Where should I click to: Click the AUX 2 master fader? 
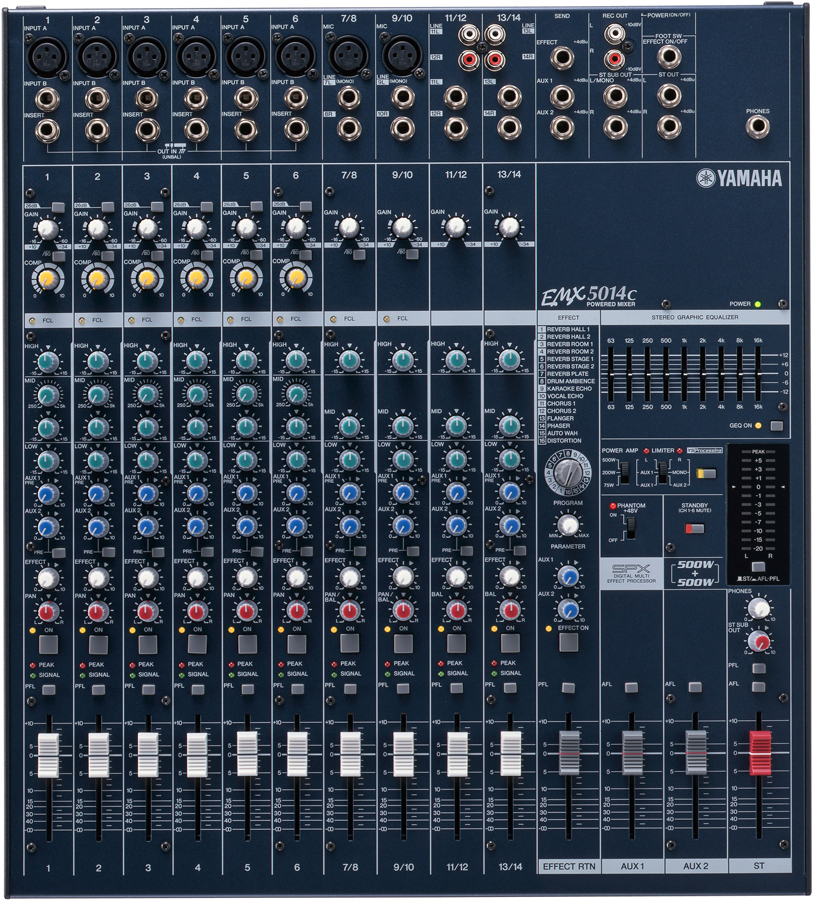tap(695, 752)
